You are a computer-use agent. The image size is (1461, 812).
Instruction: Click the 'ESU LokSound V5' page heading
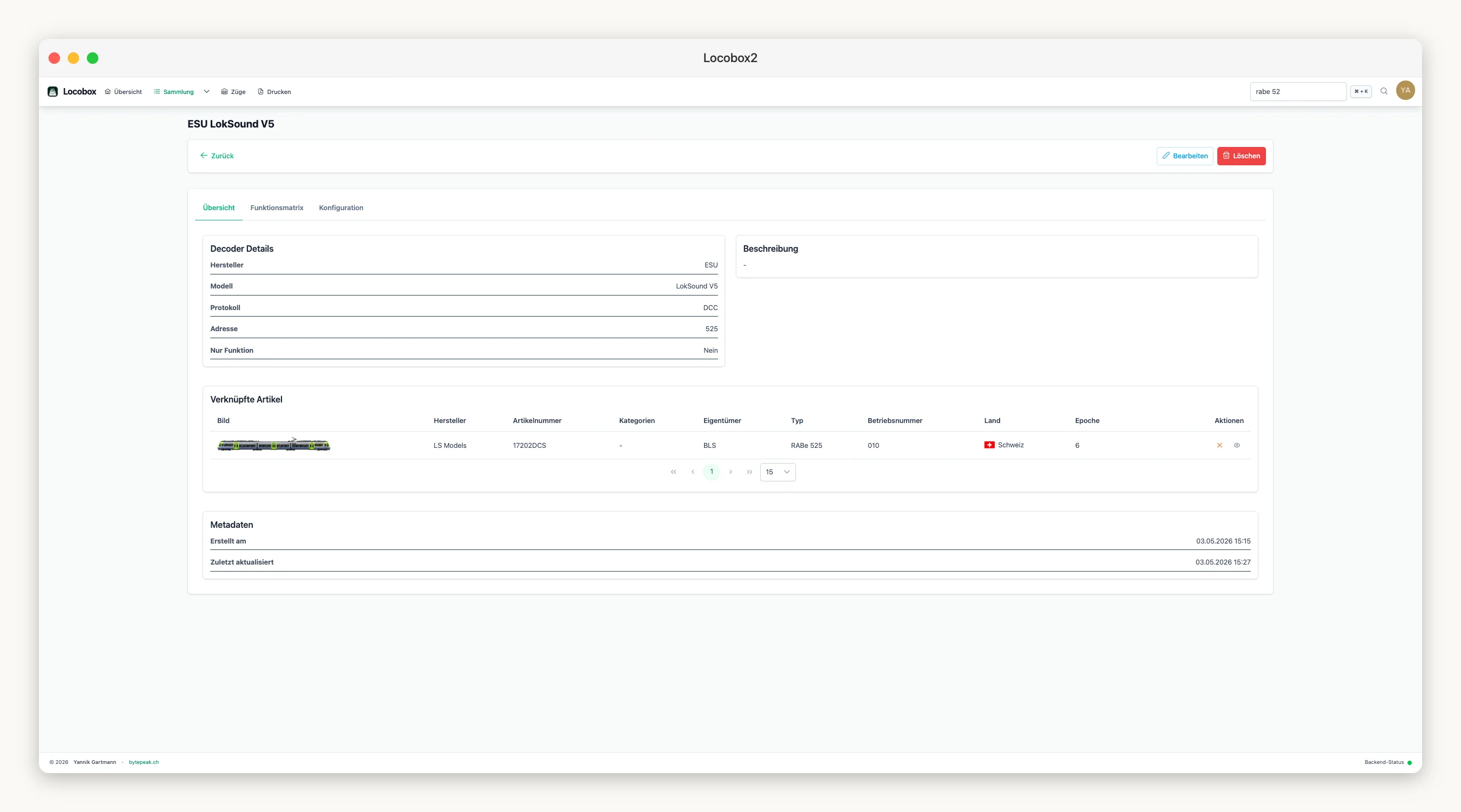click(x=231, y=124)
